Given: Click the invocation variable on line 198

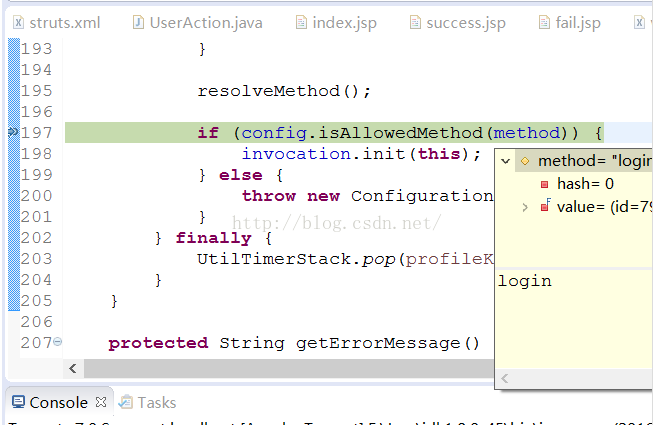Looking at the screenshot, I should pos(296,154).
